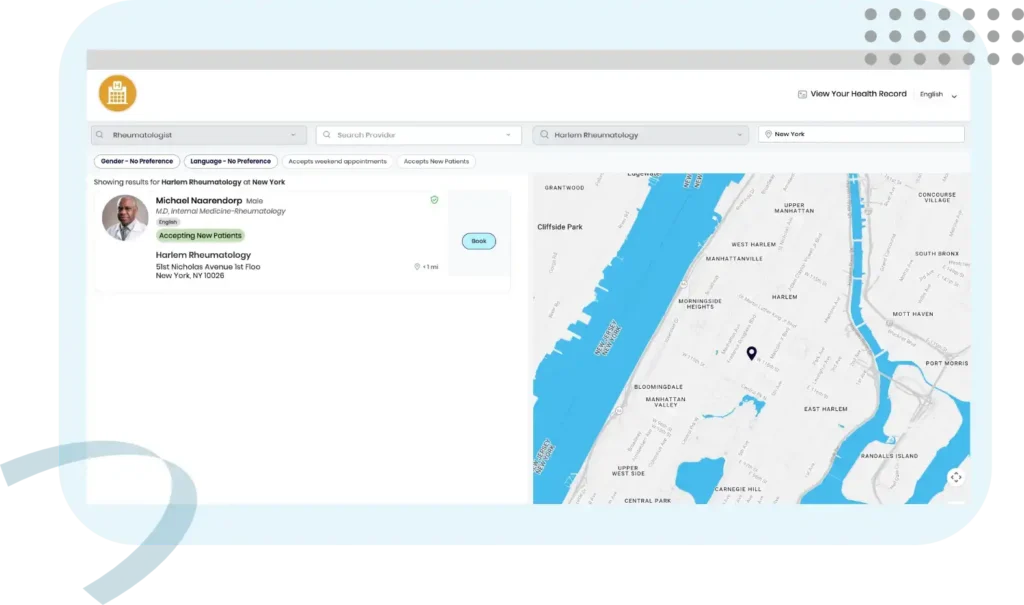Screen dimensions: 1024x605
Task: Click the map marker pin in Harlem
Action: tap(752, 353)
